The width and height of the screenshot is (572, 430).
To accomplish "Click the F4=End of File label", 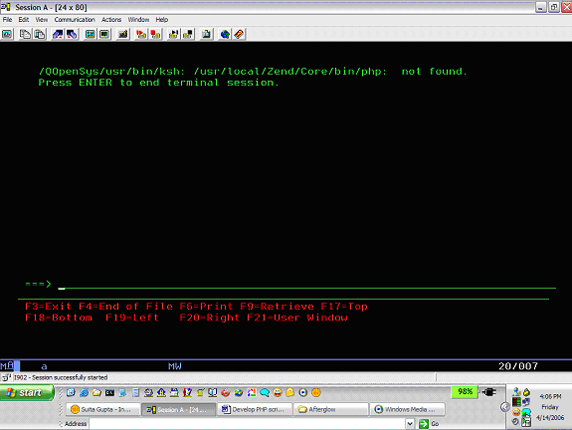I will pos(125,306).
